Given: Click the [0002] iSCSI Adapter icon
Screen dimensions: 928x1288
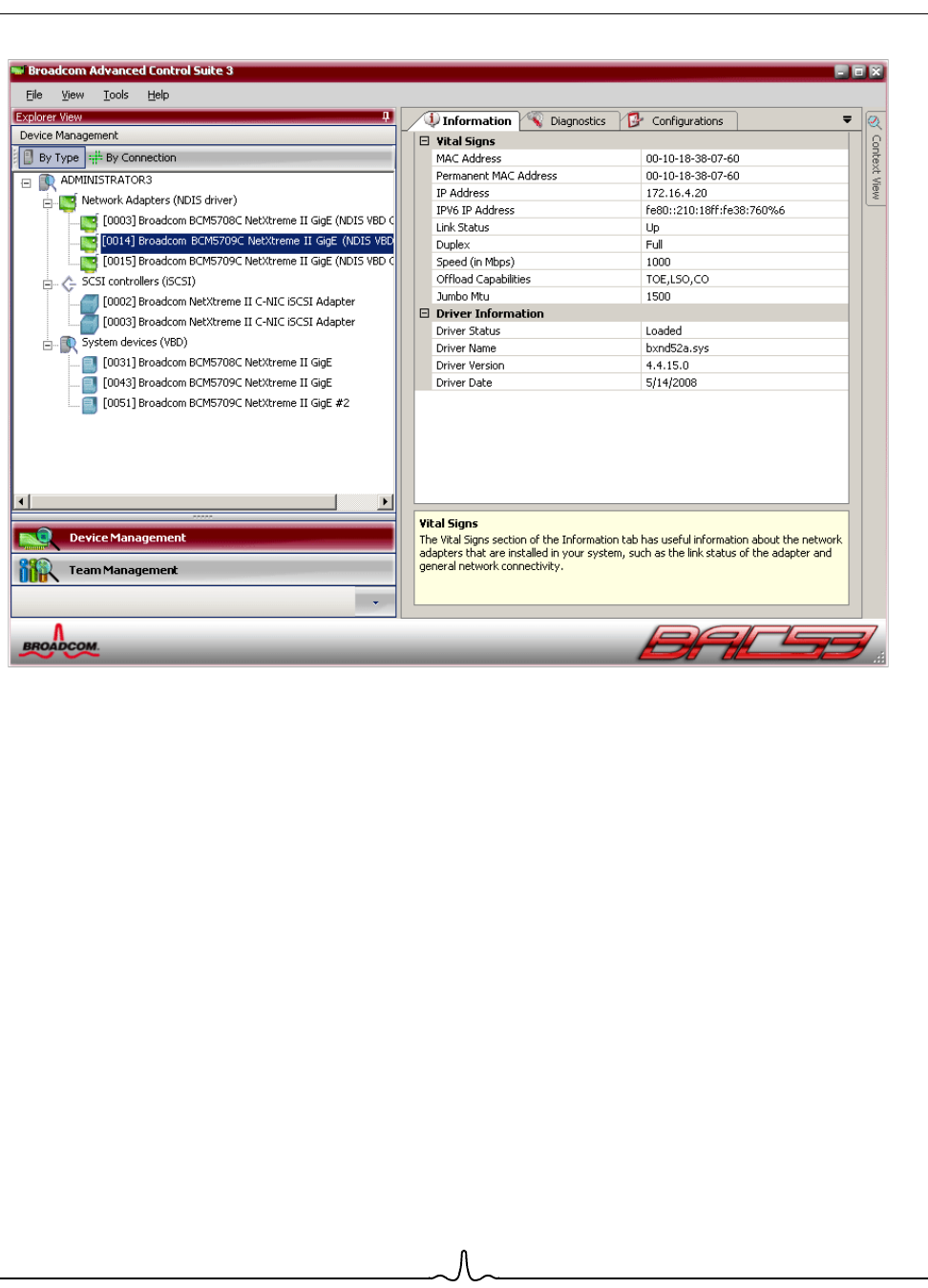Looking at the screenshot, I should click(89, 304).
